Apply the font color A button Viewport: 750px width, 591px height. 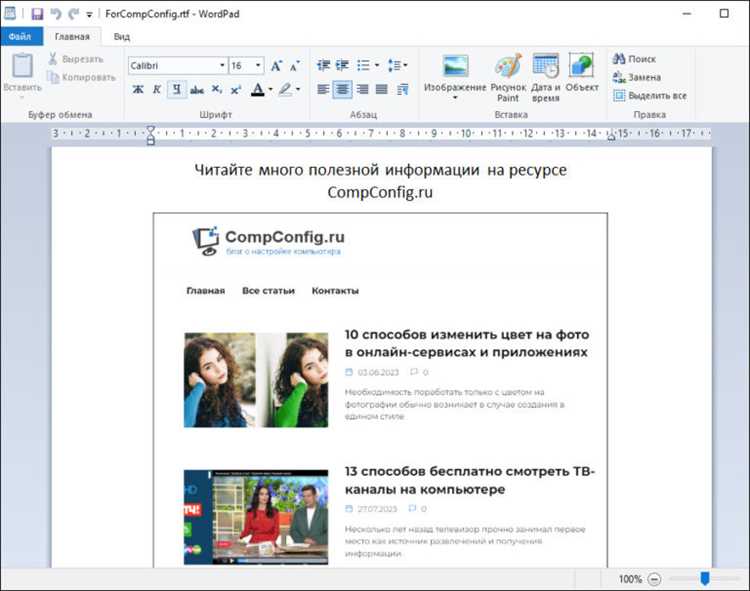click(257, 89)
